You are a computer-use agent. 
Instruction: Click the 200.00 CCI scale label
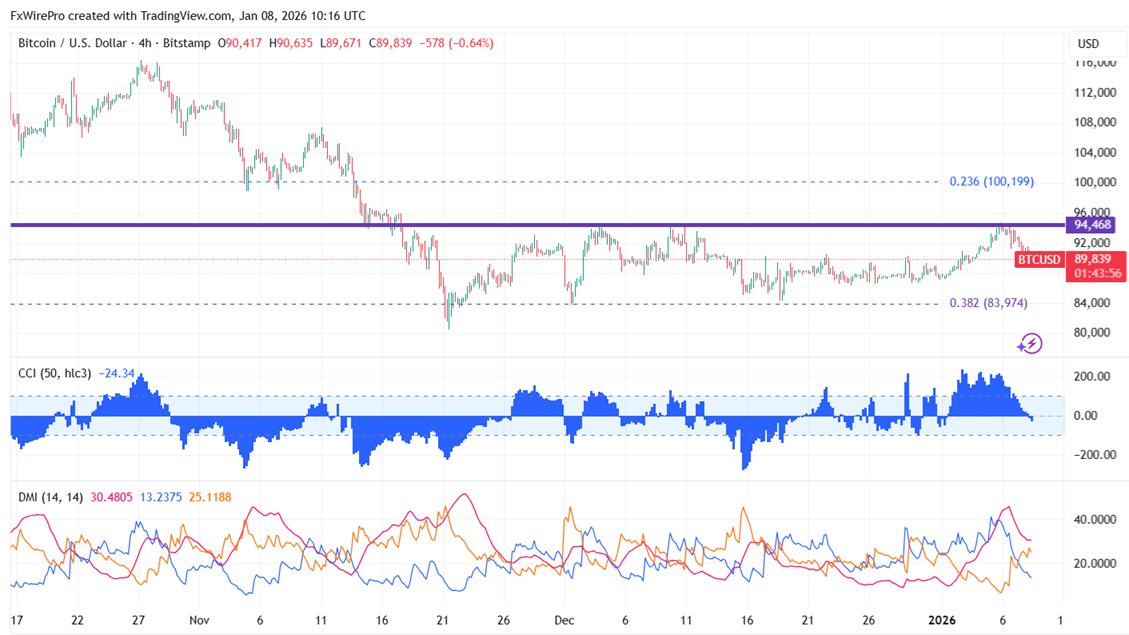pos(1092,377)
